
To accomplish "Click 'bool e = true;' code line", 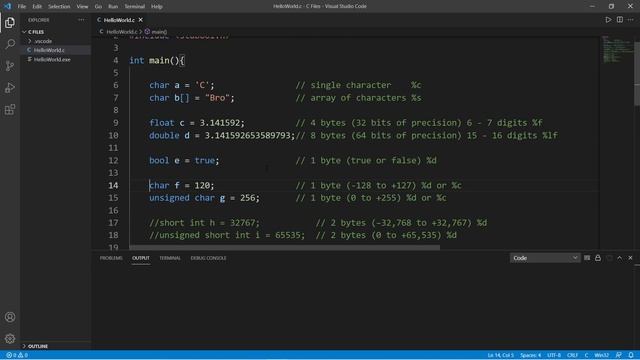I will click(x=184, y=160).
